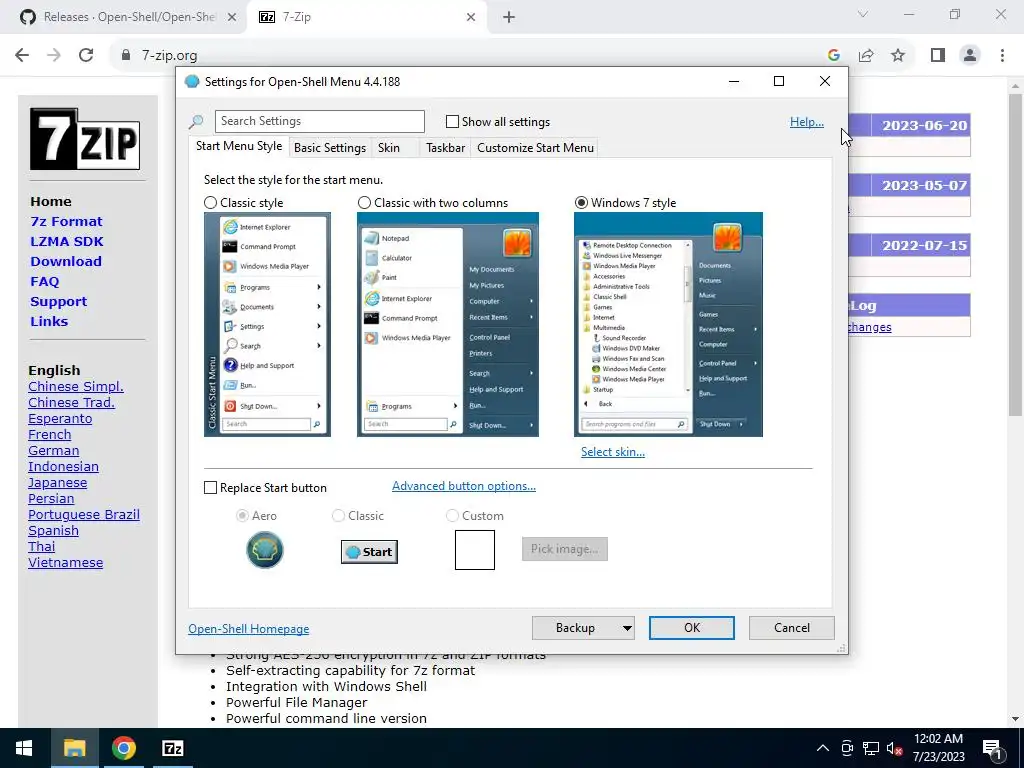Select Classic with two columns style
Image resolution: width=1024 pixels, height=768 pixels.
click(364, 202)
